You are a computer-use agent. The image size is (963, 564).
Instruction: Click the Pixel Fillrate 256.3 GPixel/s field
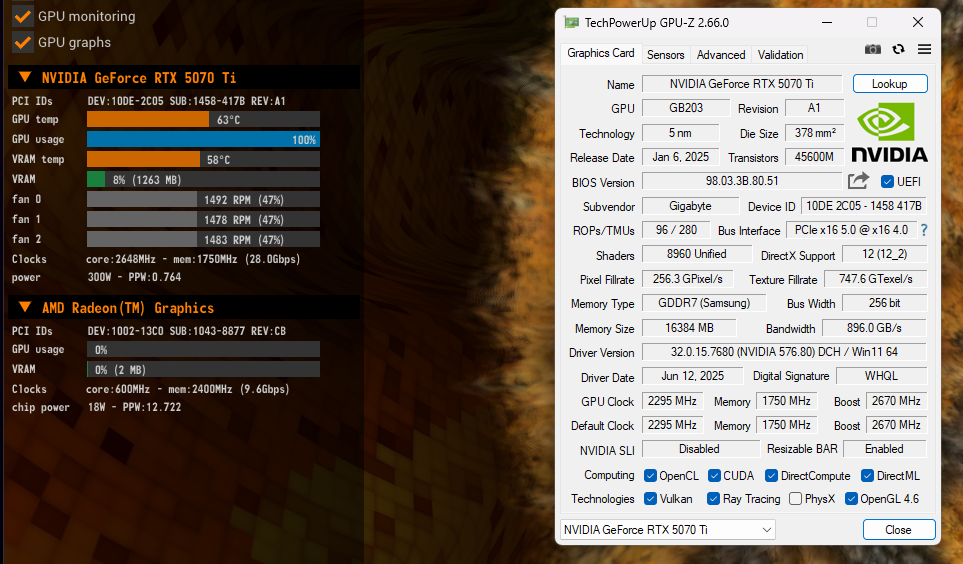tap(688, 279)
